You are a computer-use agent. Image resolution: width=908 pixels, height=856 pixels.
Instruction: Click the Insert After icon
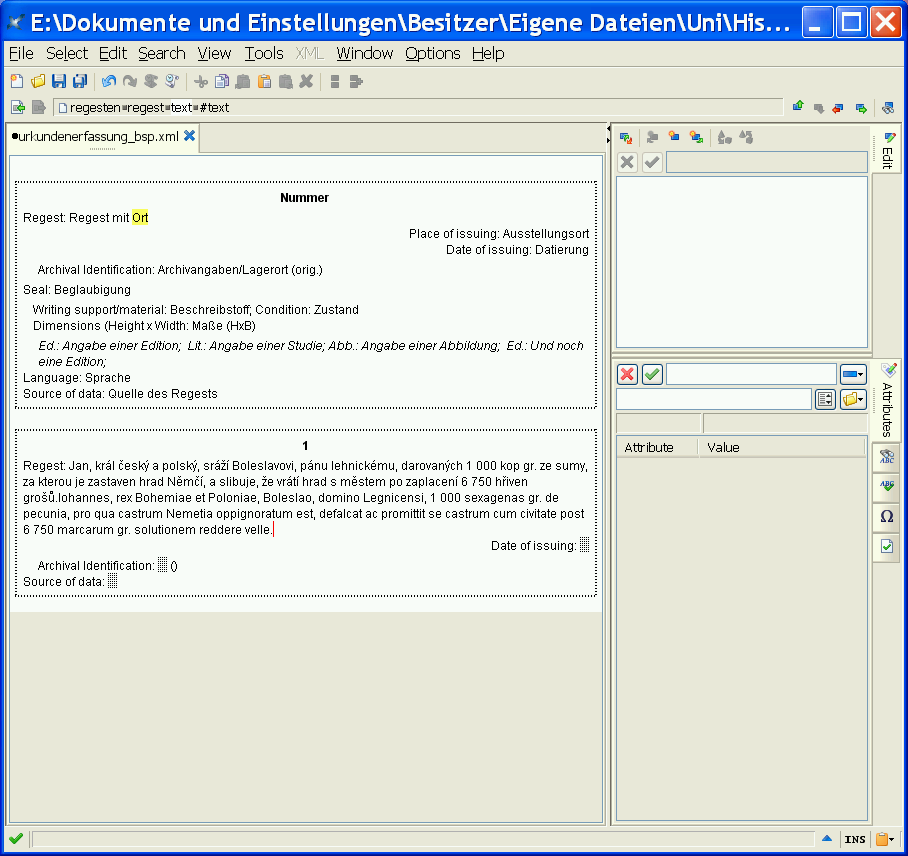click(x=696, y=137)
